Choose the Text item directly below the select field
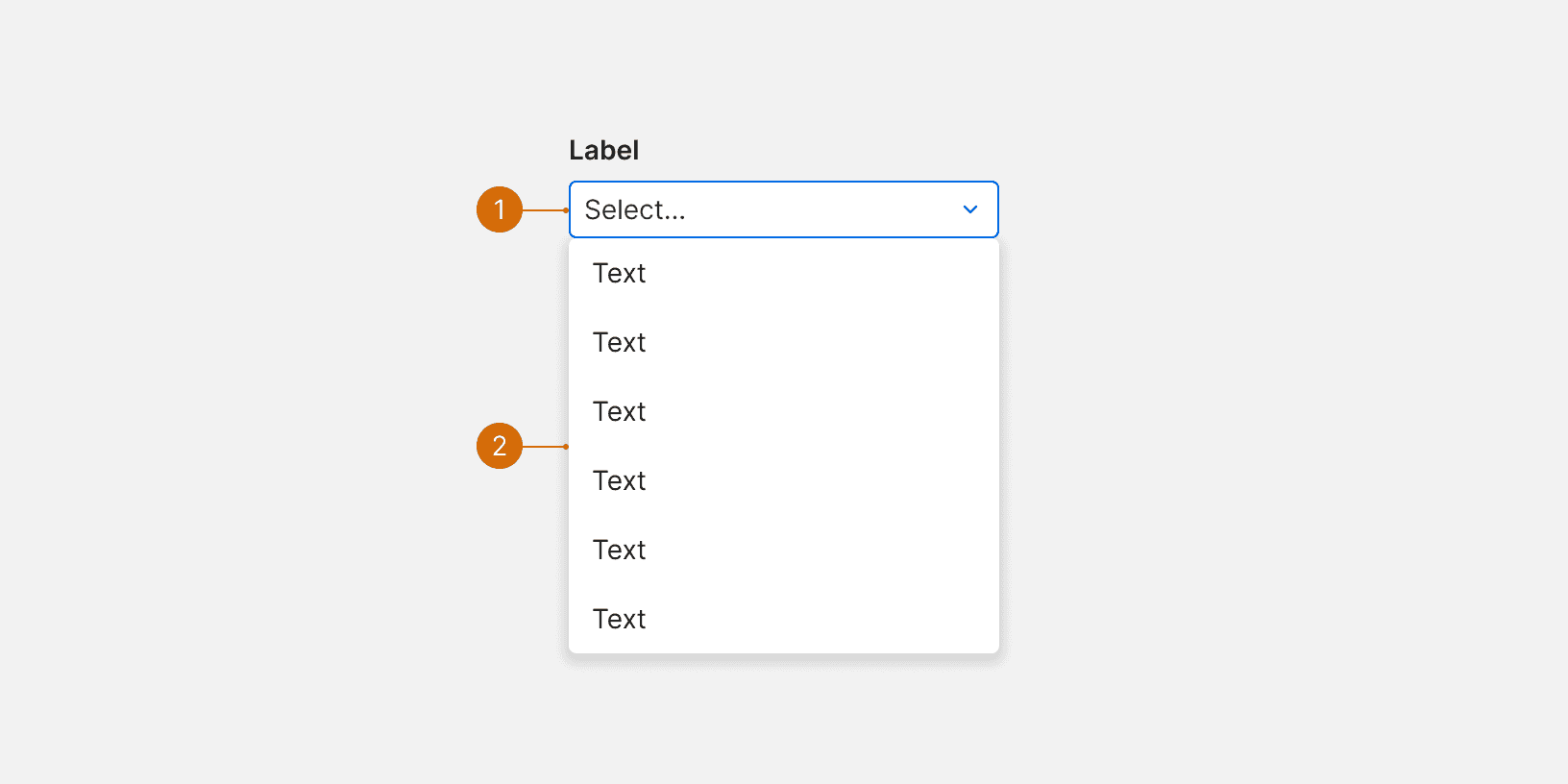This screenshot has height=784, width=1568. point(620,274)
